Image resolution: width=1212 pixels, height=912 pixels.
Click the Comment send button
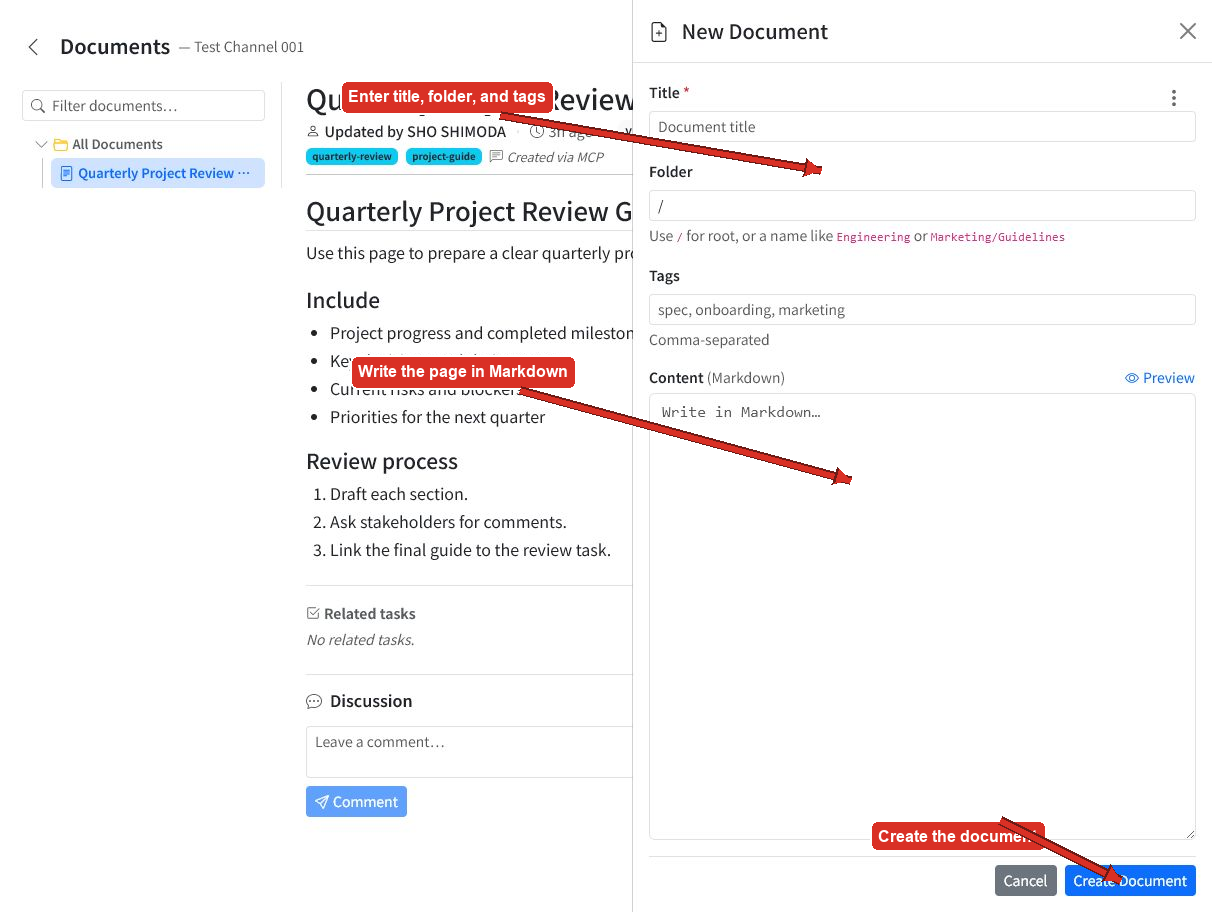coord(356,802)
